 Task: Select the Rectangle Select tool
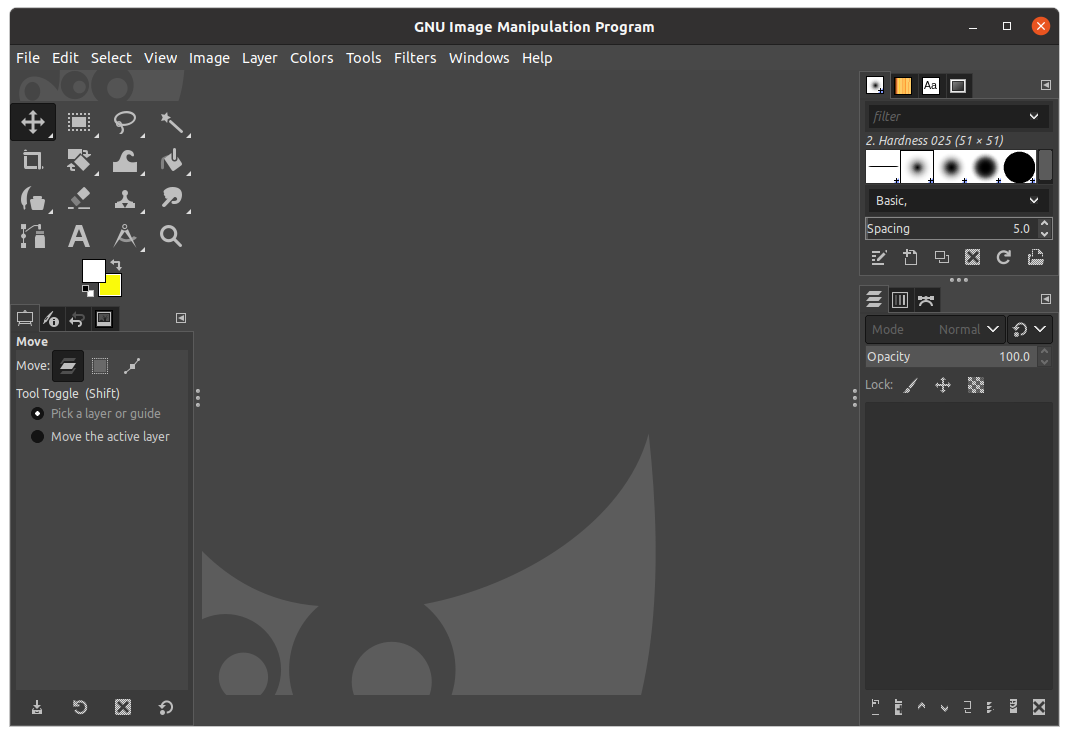coord(79,123)
